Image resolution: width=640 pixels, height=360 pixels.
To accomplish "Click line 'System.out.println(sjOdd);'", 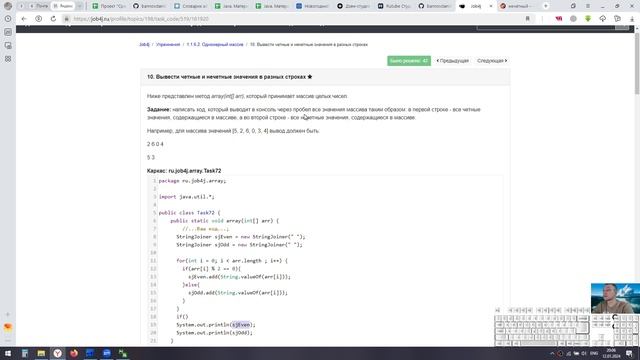I will [x=214, y=333].
